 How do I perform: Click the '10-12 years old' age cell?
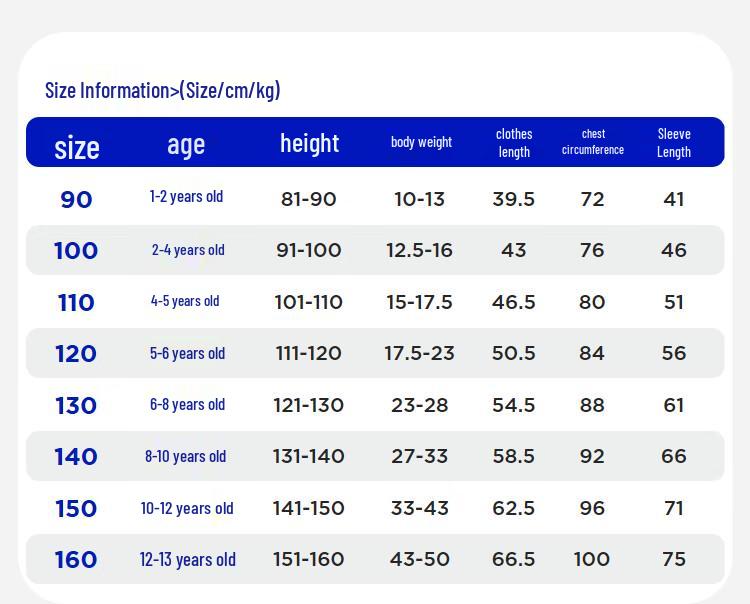click(187, 508)
